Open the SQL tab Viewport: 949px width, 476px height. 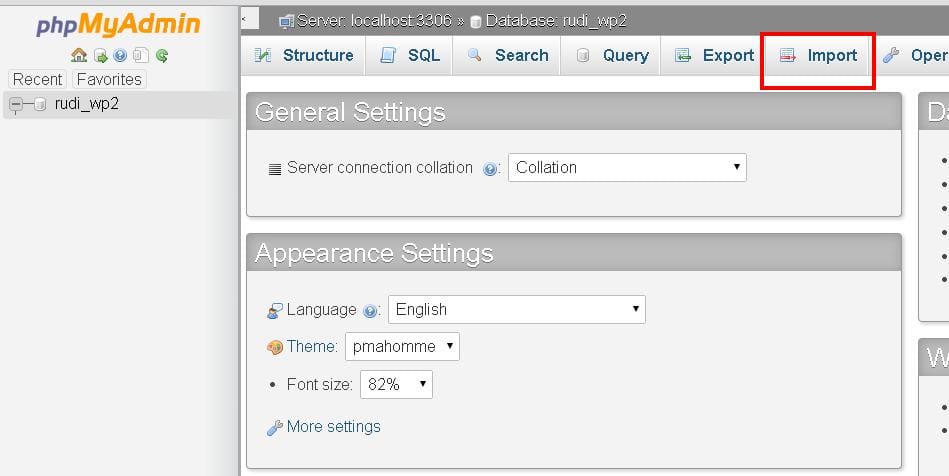click(x=409, y=55)
